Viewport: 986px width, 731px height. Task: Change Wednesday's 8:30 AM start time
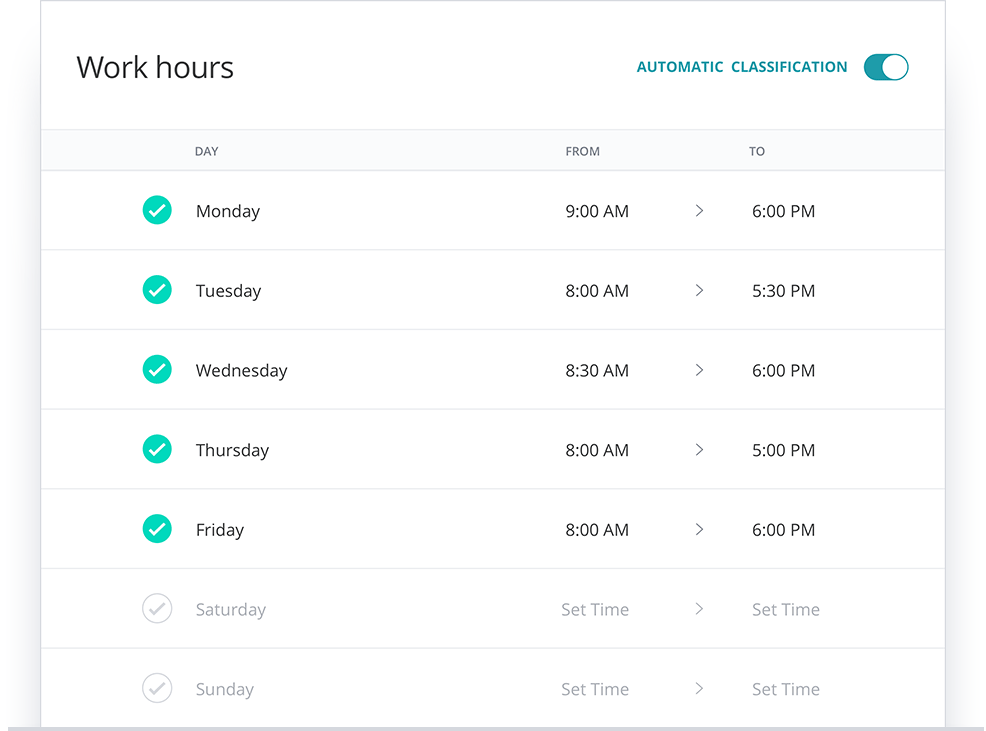[x=597, y=371]
